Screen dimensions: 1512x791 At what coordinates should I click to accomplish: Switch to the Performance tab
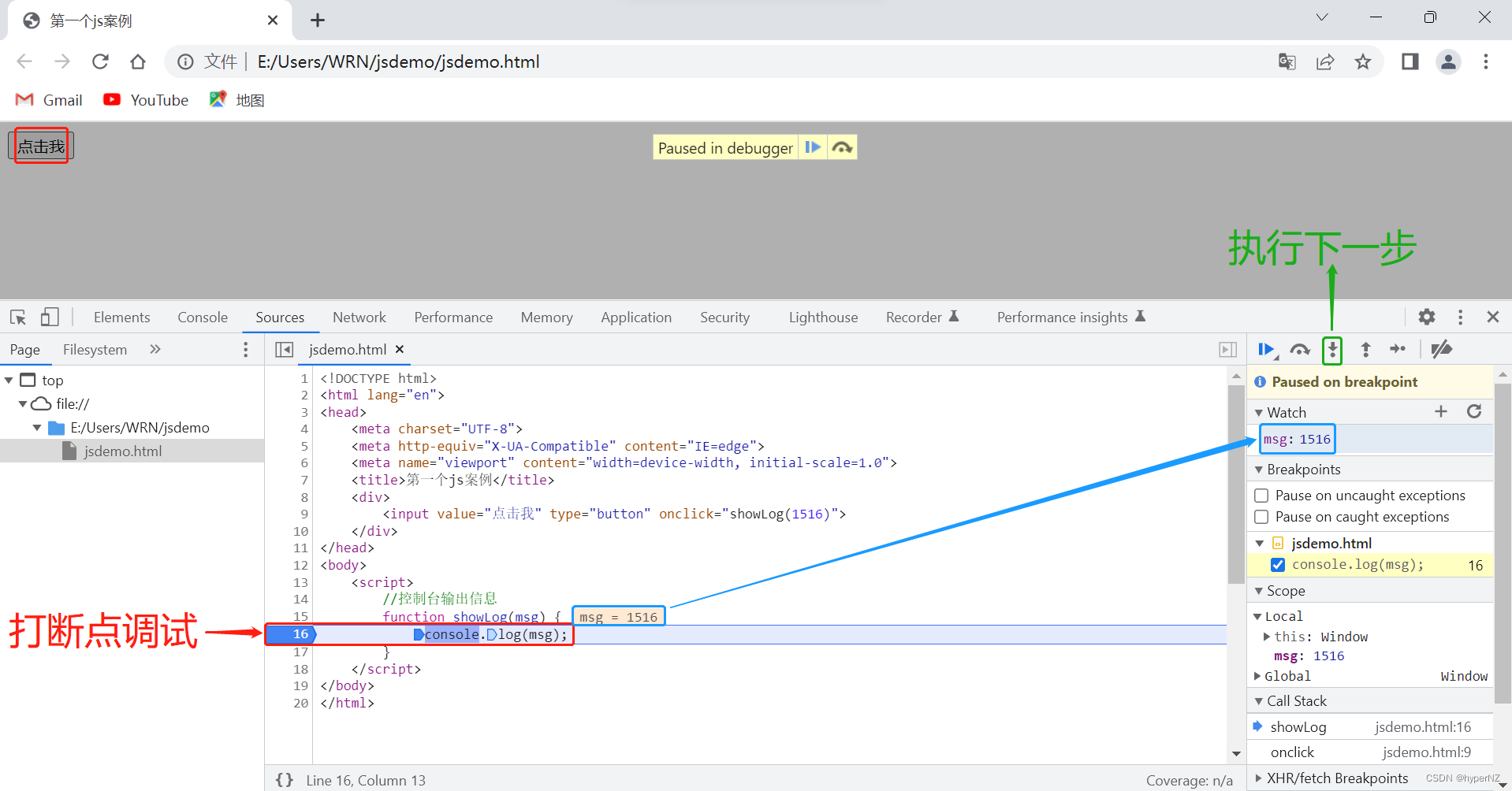click(453, 317)
